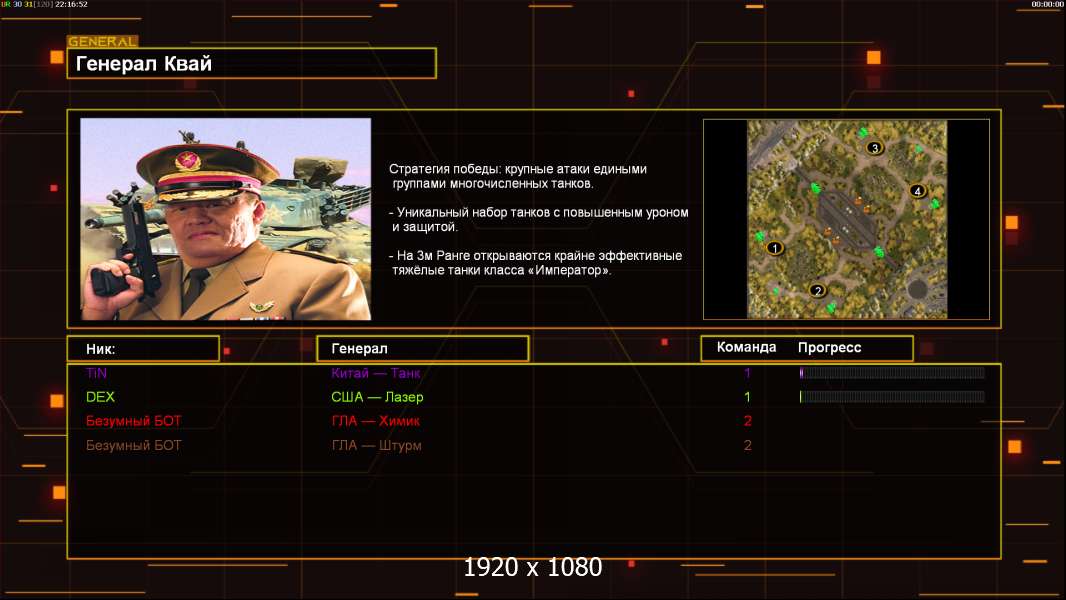The width and height of the screenshot is (1066, 600).
Task: Click the general Kwai portrait image
Action: tap(225, 219)
